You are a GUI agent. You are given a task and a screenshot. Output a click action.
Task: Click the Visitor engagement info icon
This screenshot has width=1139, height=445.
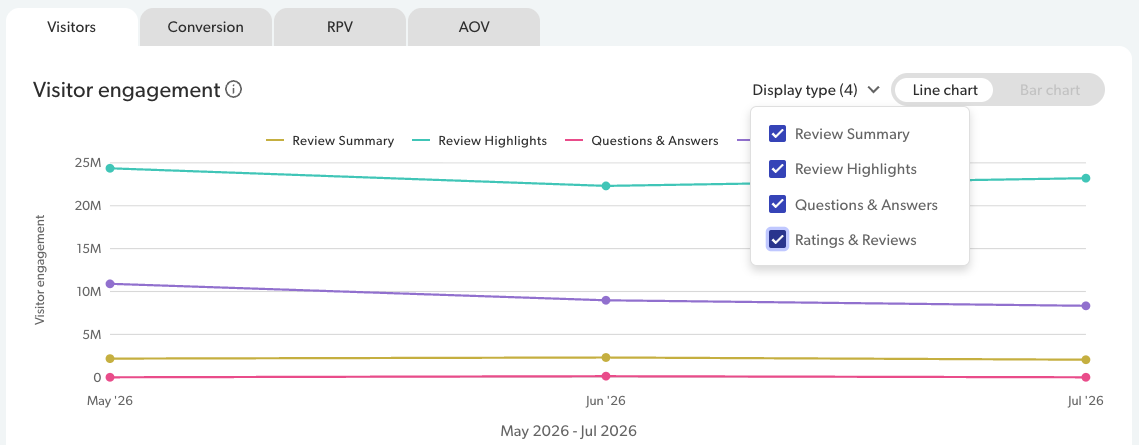(233, 90)
